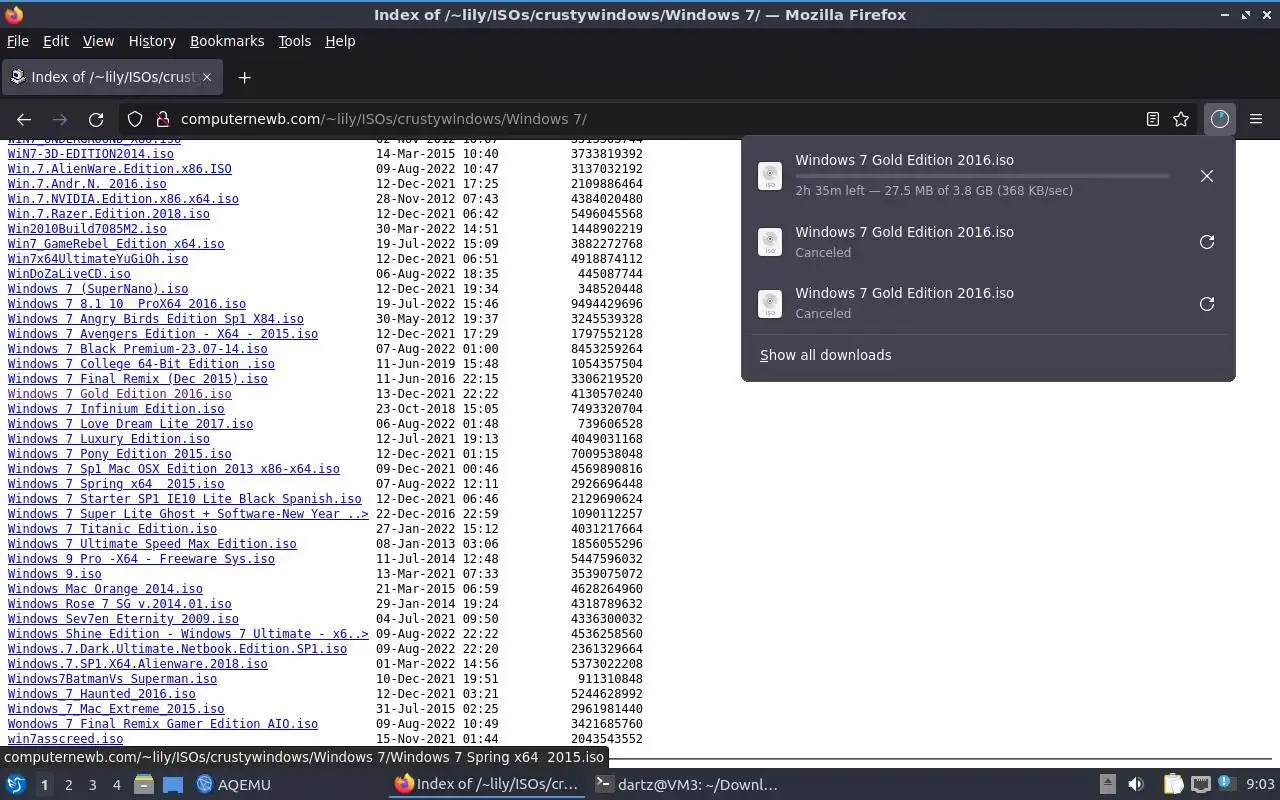Open Windows Rose 7 SG v.2014.01.iso link
Viewport: 1280px width, 800px height.
(x=119, y=604)
